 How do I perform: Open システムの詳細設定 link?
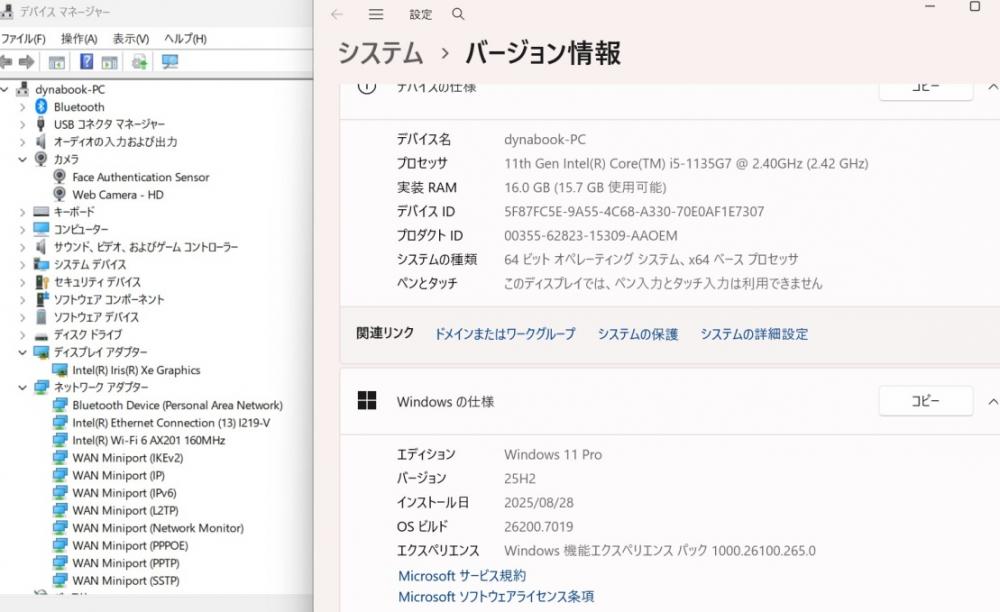pos(754,334)
